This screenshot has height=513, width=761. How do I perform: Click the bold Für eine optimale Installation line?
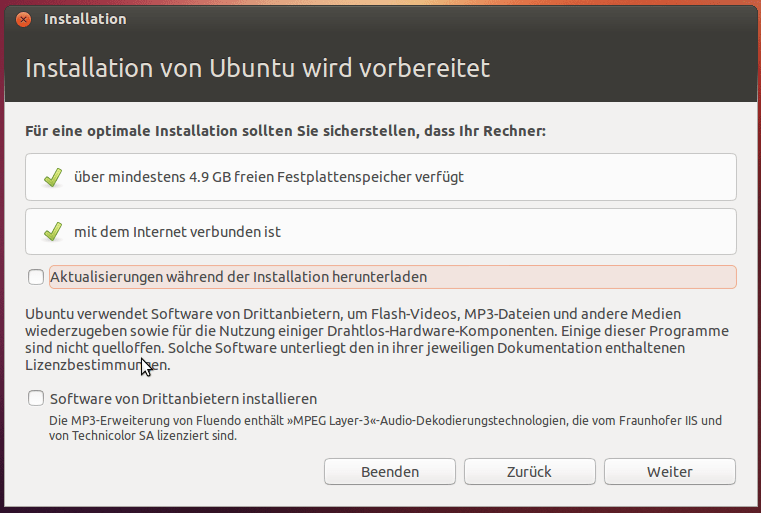click(x=285, y=131)
